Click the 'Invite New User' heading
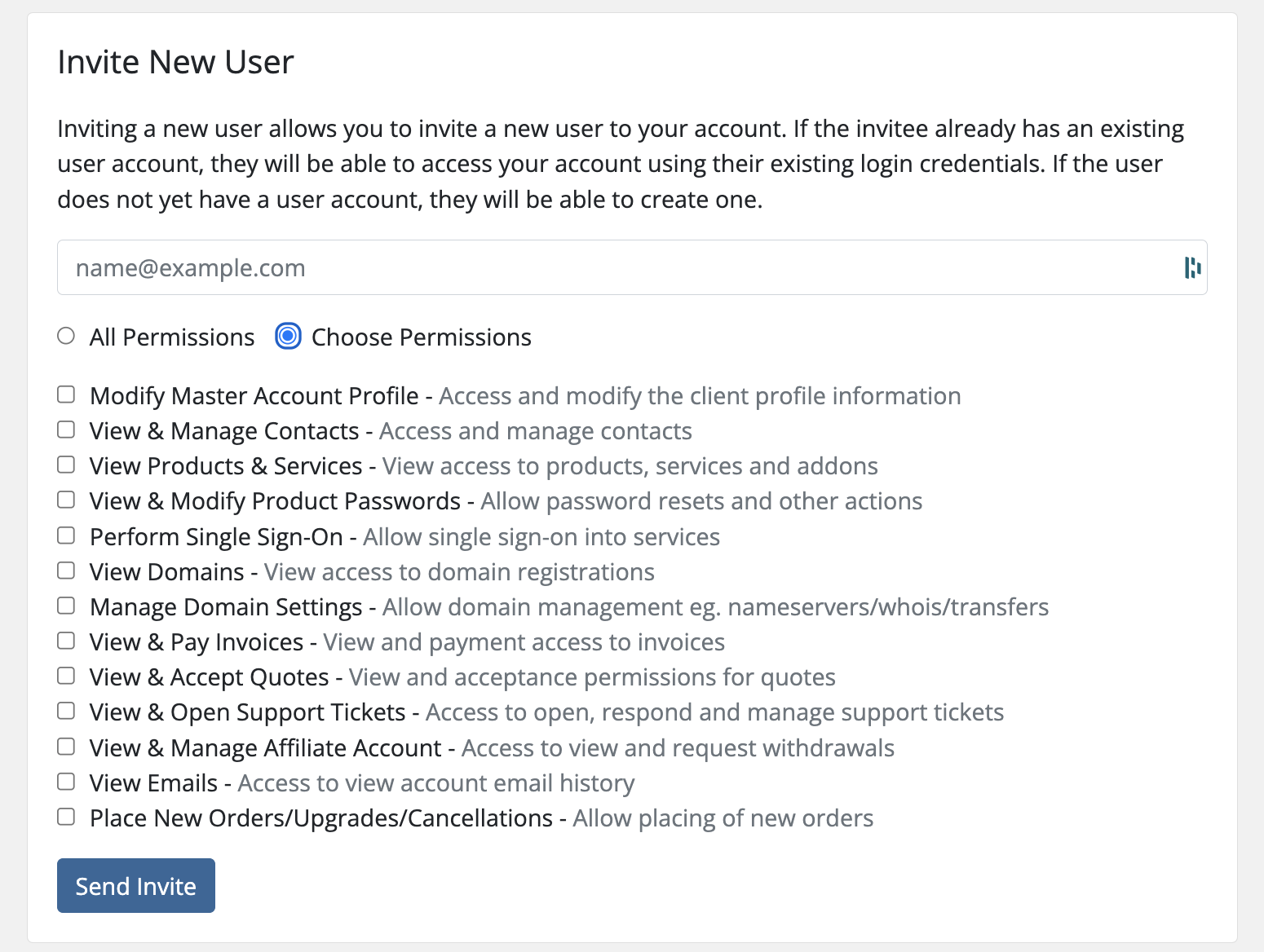Image resolution: width=1264 pixels, height=952 pixels. 175,62
